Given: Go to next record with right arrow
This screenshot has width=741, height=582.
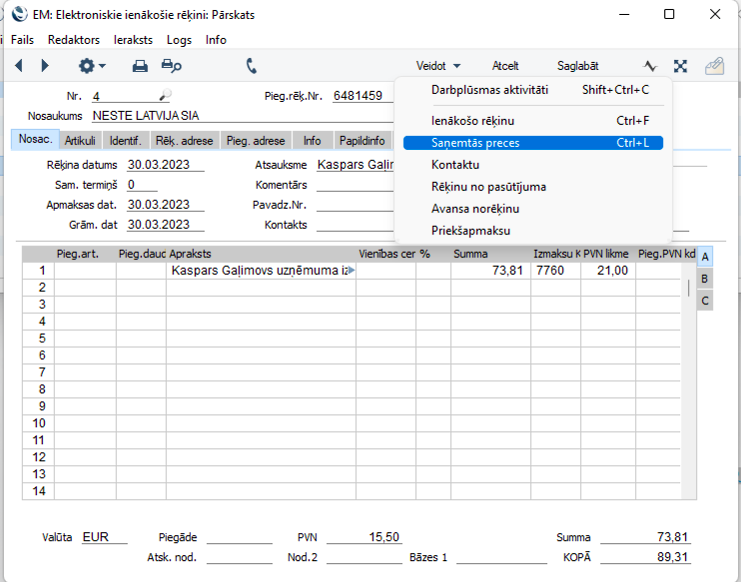Looking at the screenshot, I should click(45, 66).
